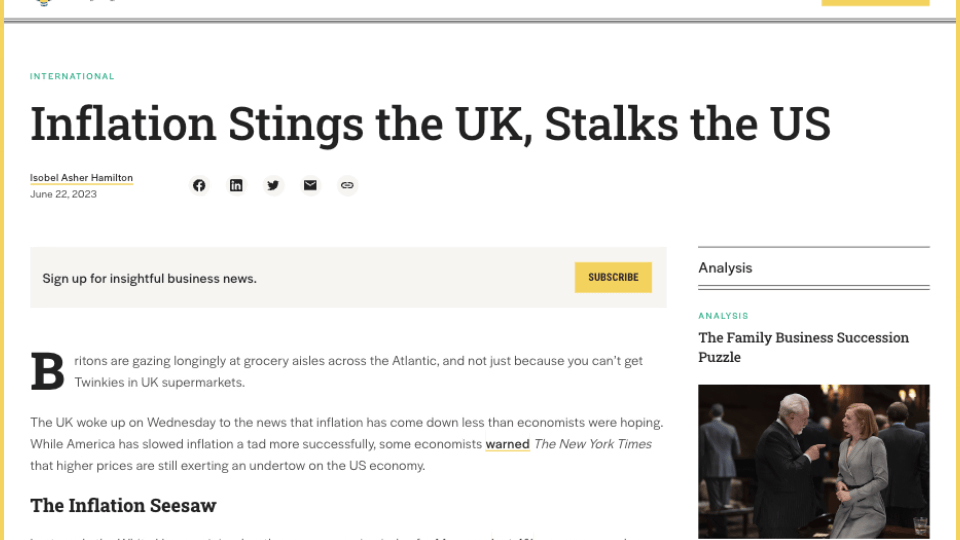Image resolution: width=960 pixels, height=540 pixels.
Task: Click the article headline Inflation Stings the UK
Action: pos(430,124)
